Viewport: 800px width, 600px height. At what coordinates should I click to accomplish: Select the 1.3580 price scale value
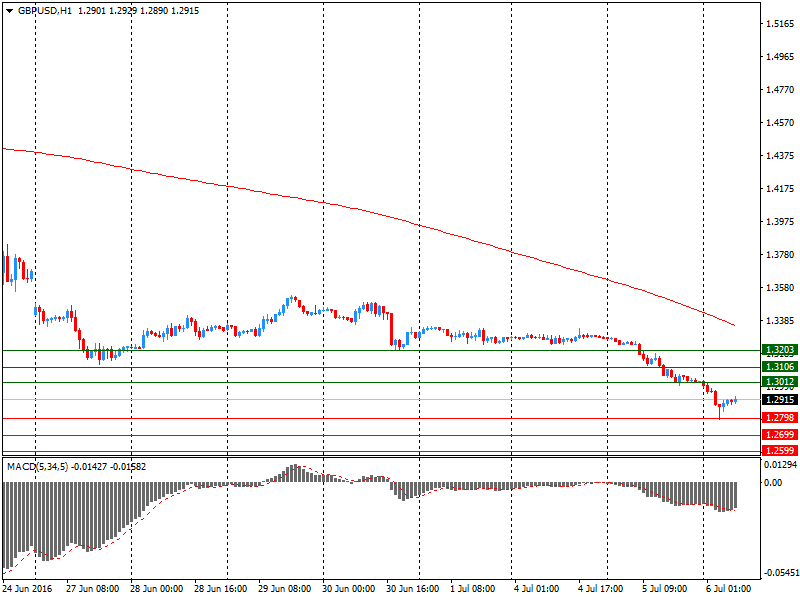(x=780, y=288)
